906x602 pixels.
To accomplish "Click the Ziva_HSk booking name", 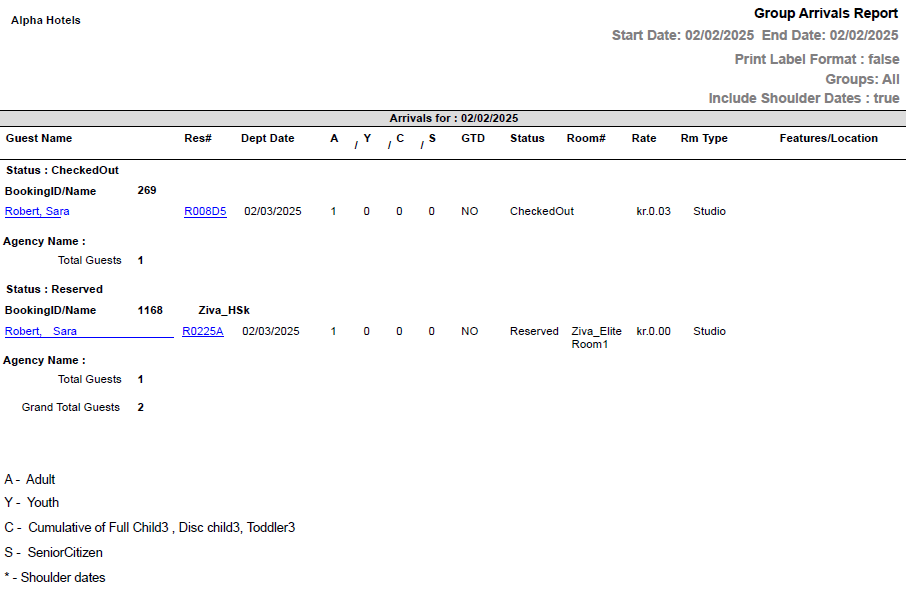I will click(x=224, y=310).
